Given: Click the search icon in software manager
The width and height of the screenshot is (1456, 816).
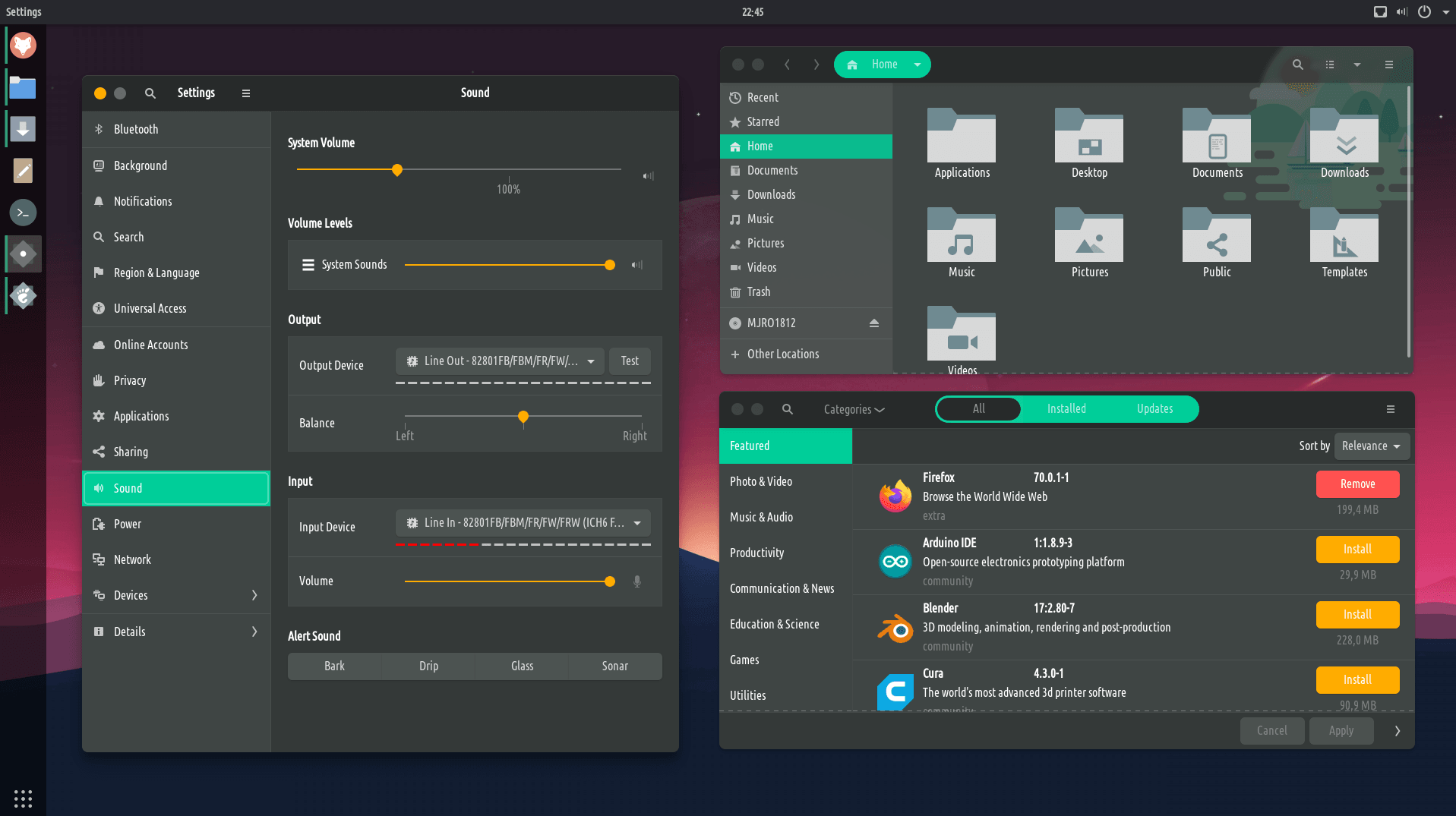Looking at the screenshot, I should (x=788, y=409).
